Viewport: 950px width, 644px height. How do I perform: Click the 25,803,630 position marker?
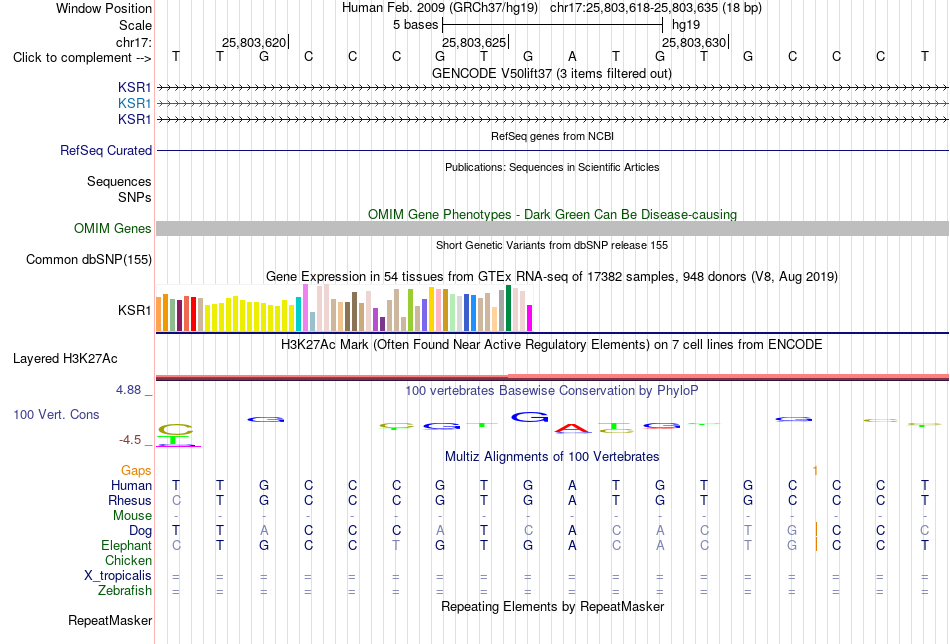coord(694,42)
